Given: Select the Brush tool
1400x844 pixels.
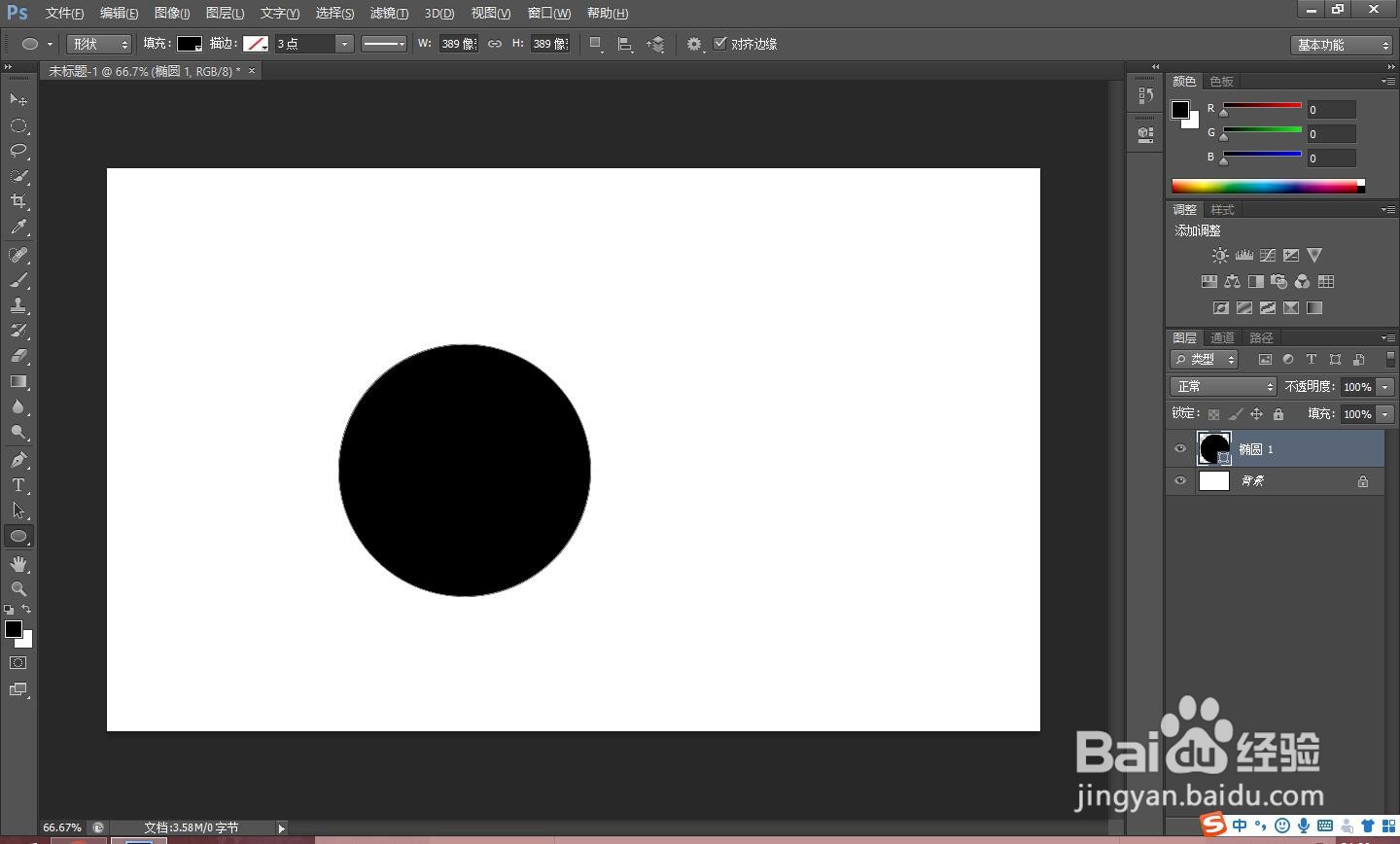Looking at the screenshot, I should (17, 280).
